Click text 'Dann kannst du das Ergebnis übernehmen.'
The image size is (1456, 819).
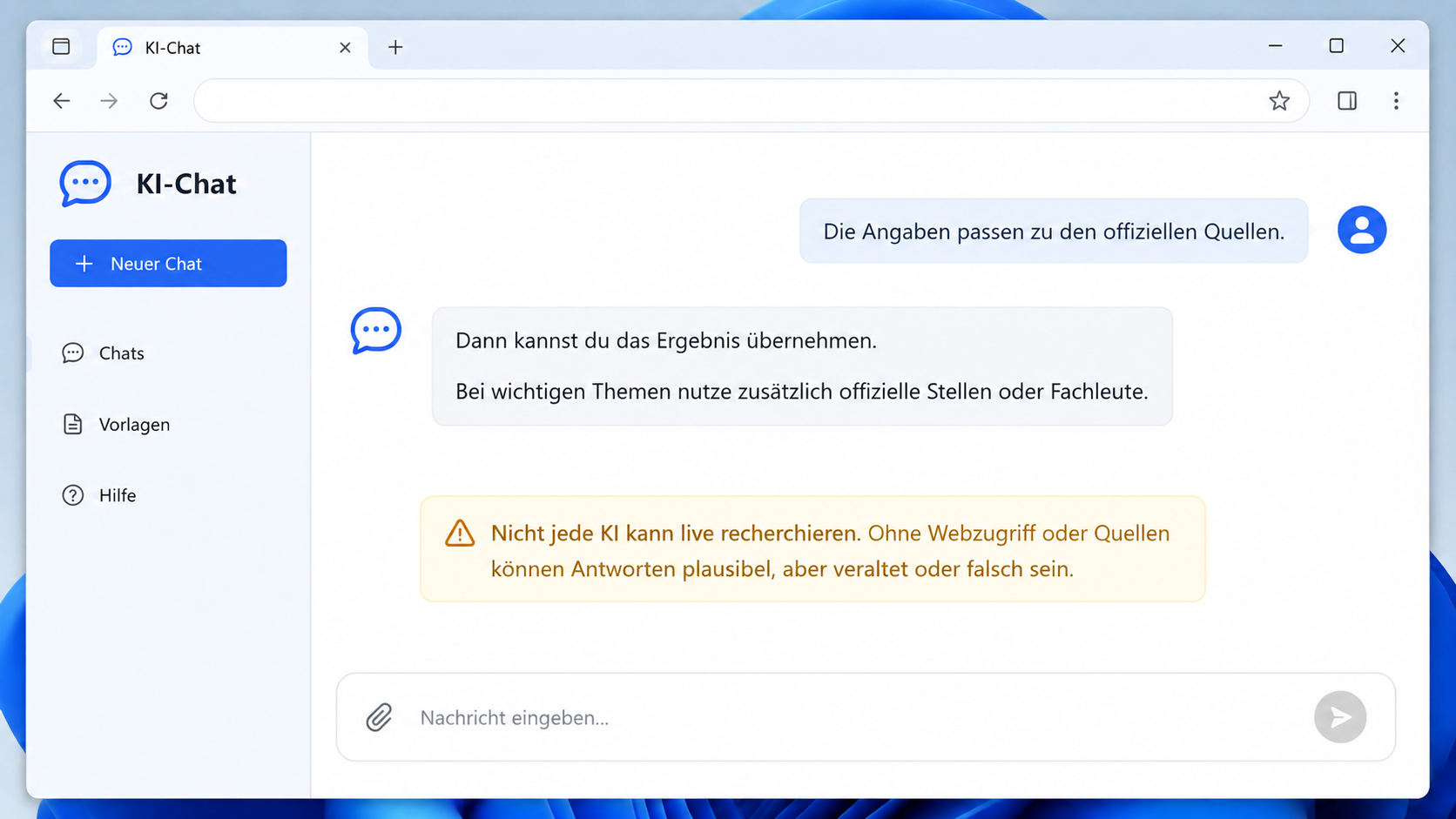(x=666, y=340)
